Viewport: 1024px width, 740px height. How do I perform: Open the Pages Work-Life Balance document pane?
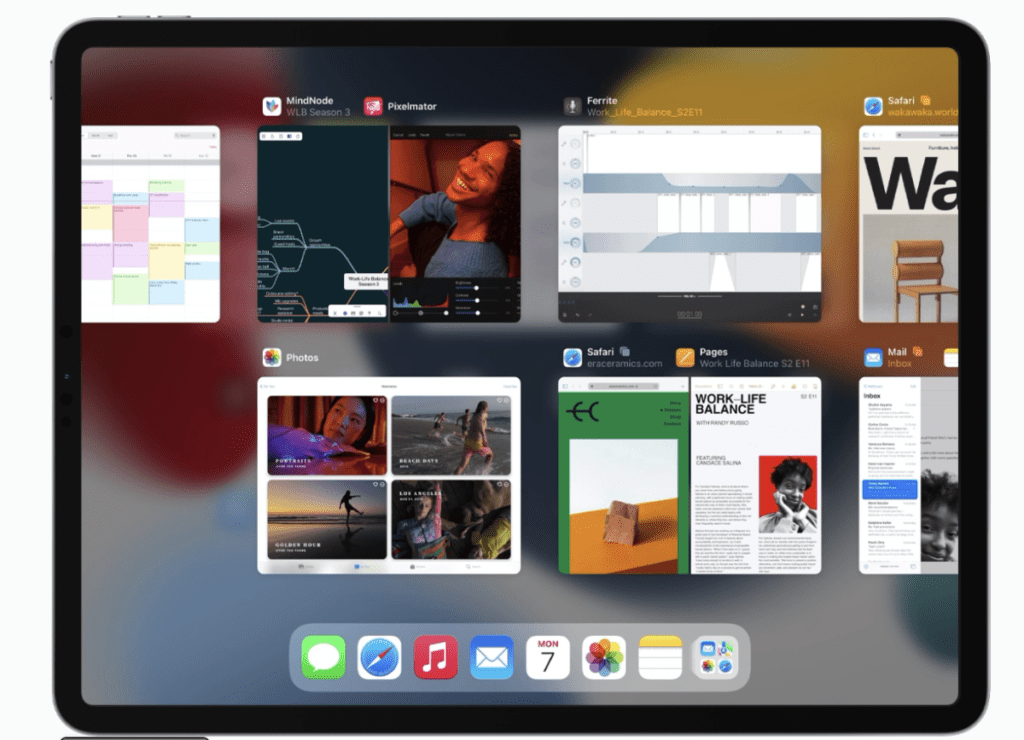755,475
